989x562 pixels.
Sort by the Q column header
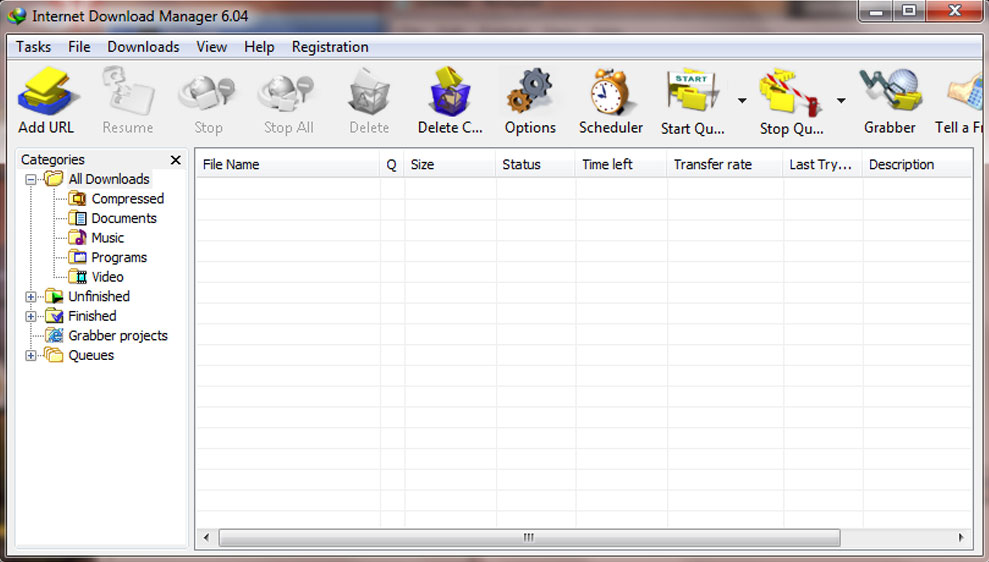click(x=392, y=165)
